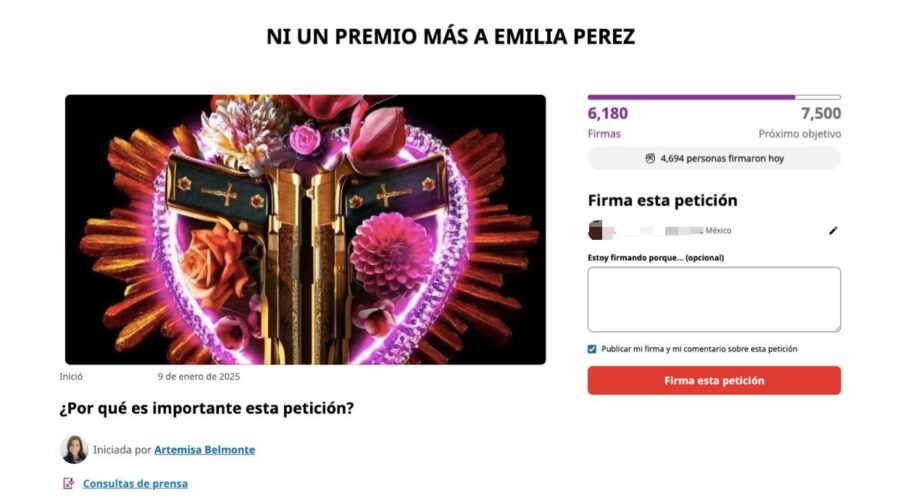
Task: Click the pencil edit icon beside México
Action: pos(833,231)
